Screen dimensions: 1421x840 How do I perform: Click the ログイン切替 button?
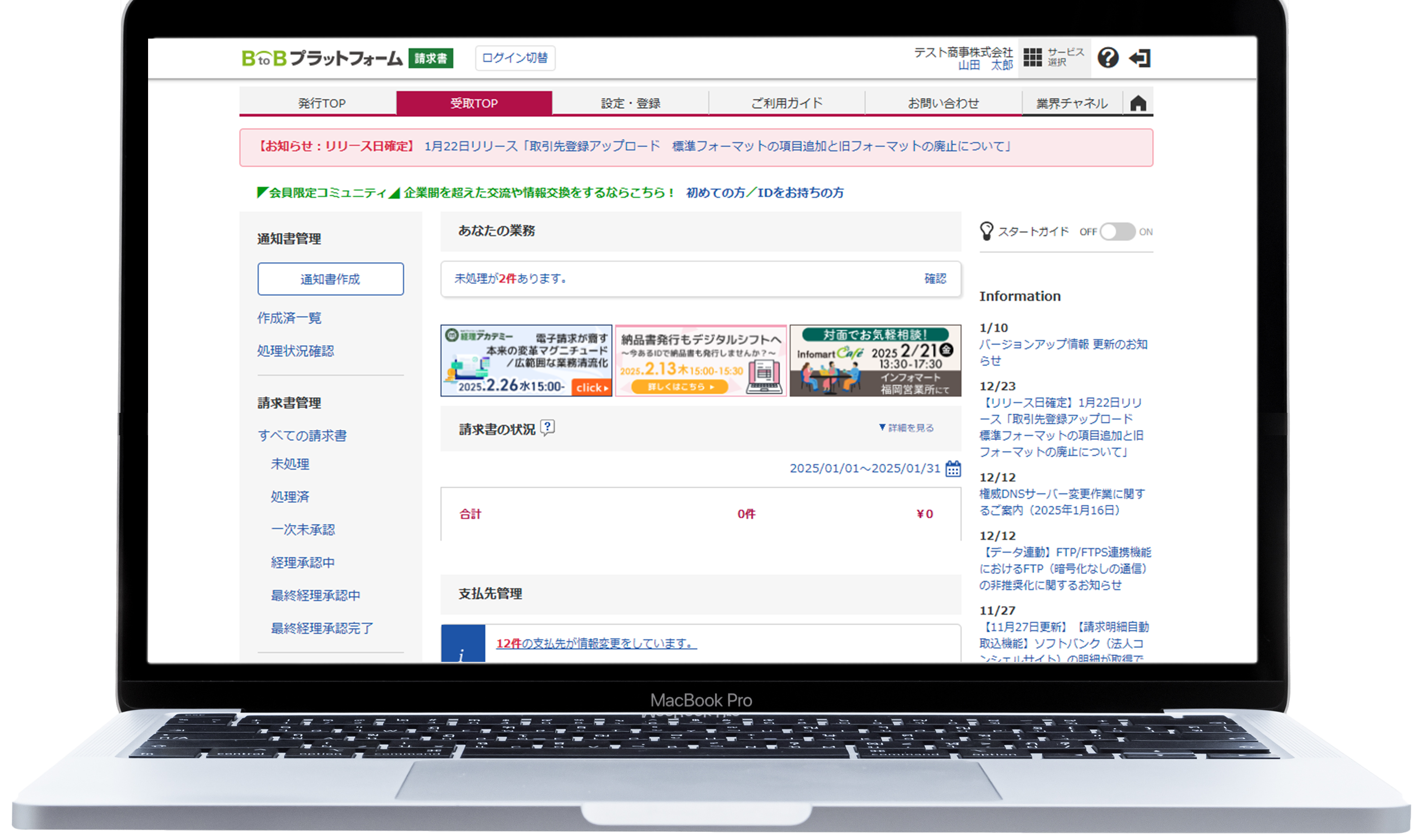(x=515, y=58)
